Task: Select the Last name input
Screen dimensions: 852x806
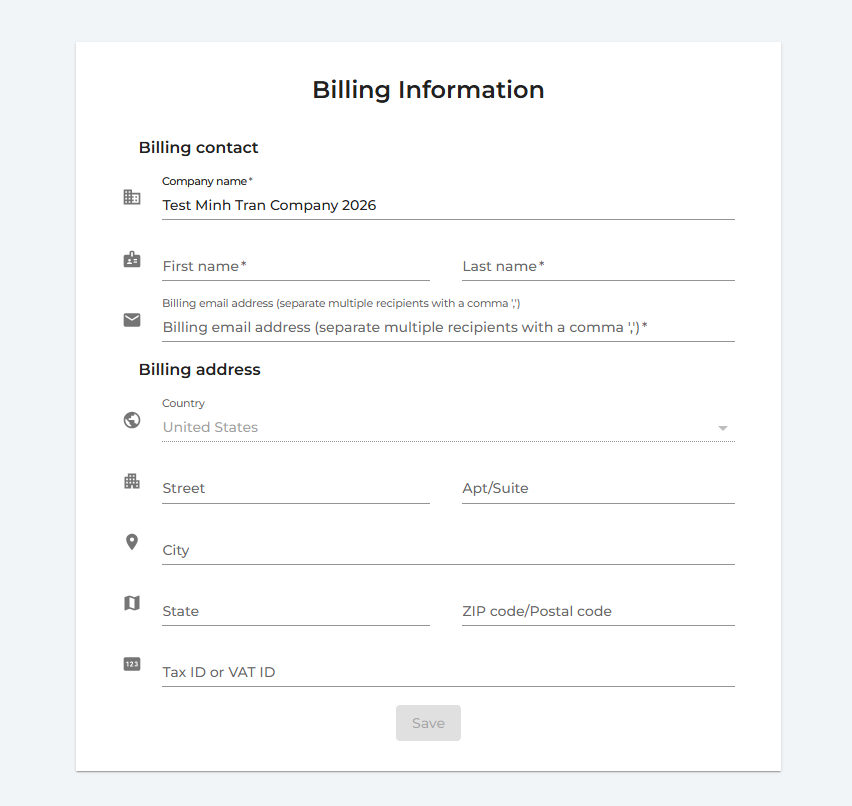Action: coord(598,267)
